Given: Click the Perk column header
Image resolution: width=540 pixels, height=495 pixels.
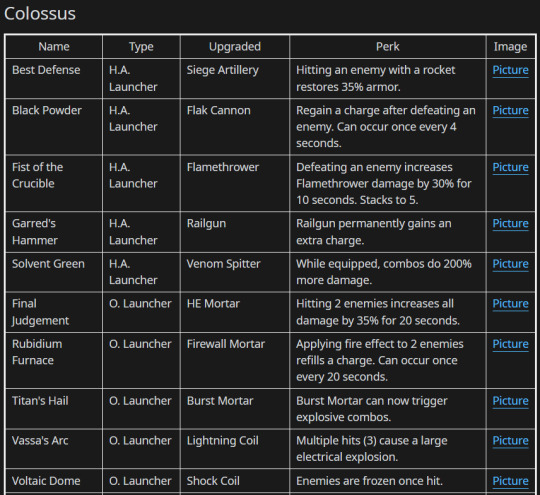Looking at the screenshot, I should 387,47.
